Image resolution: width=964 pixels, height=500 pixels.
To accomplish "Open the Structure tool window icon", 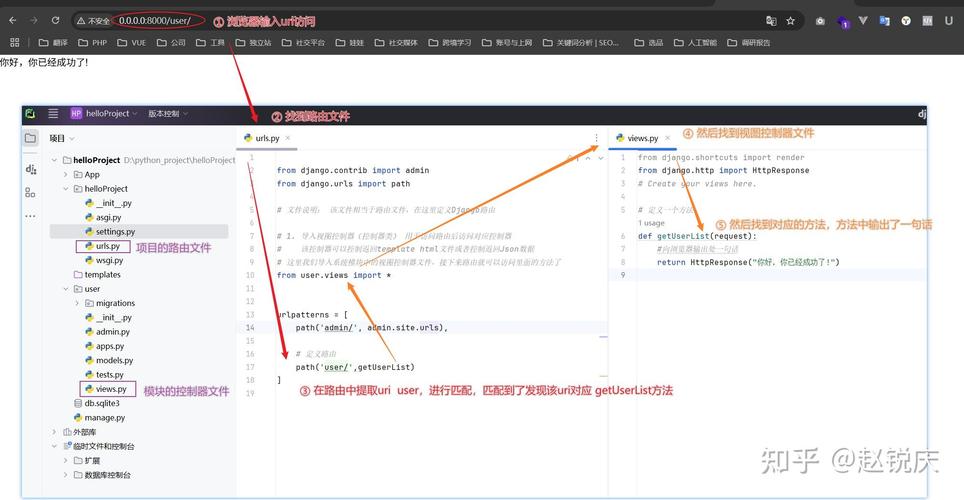I will pos(30,192).
